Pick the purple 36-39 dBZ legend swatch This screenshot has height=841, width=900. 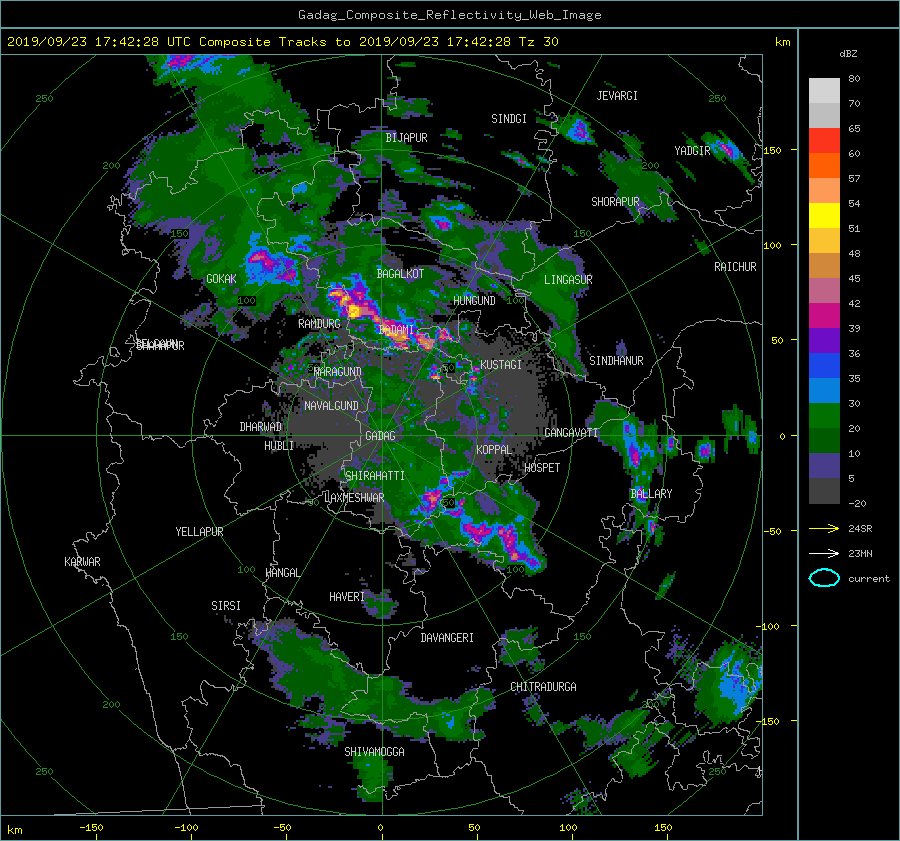pyautogui.click(x=824, y=341)
